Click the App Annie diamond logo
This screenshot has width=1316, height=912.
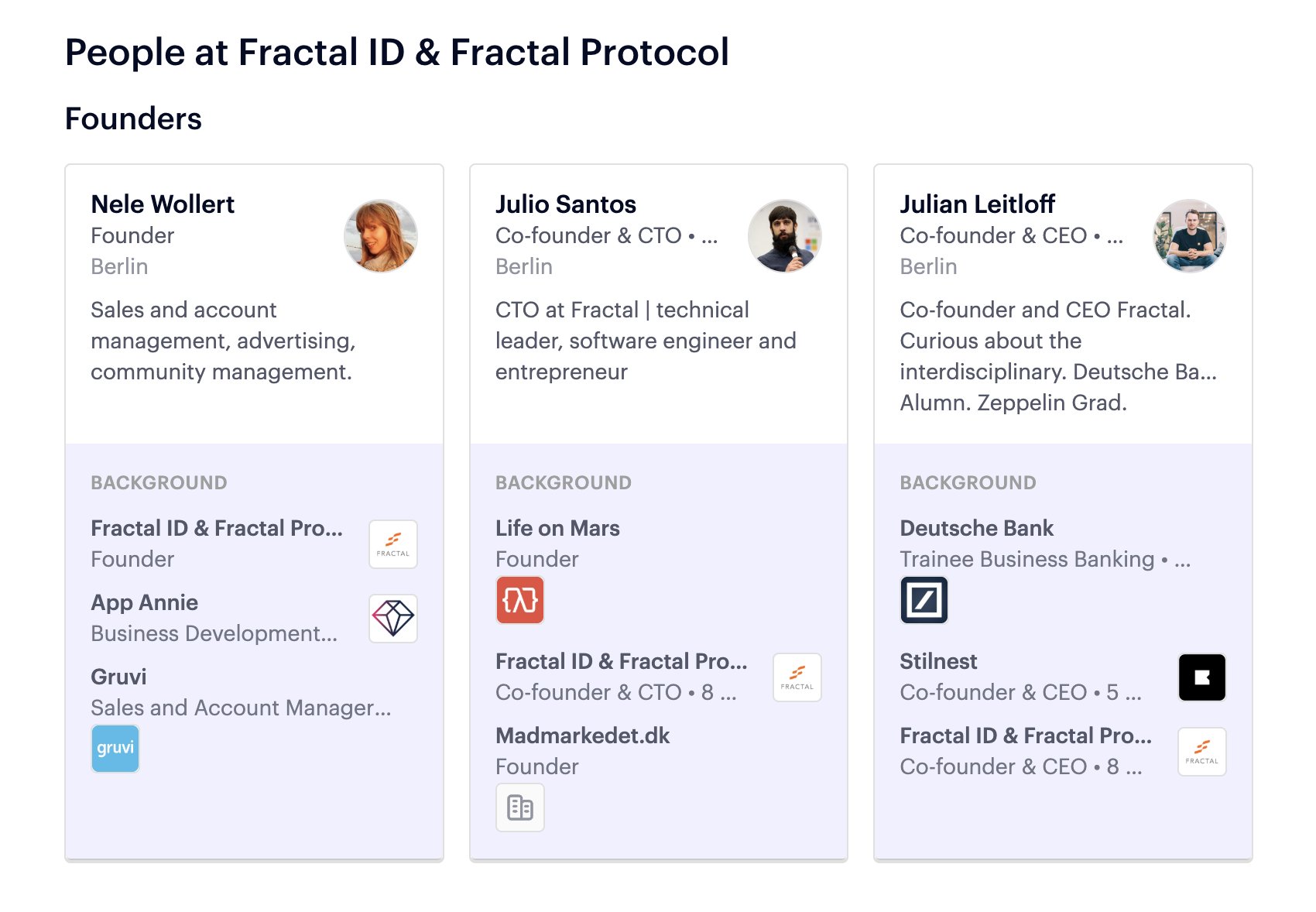click(393, 619)
